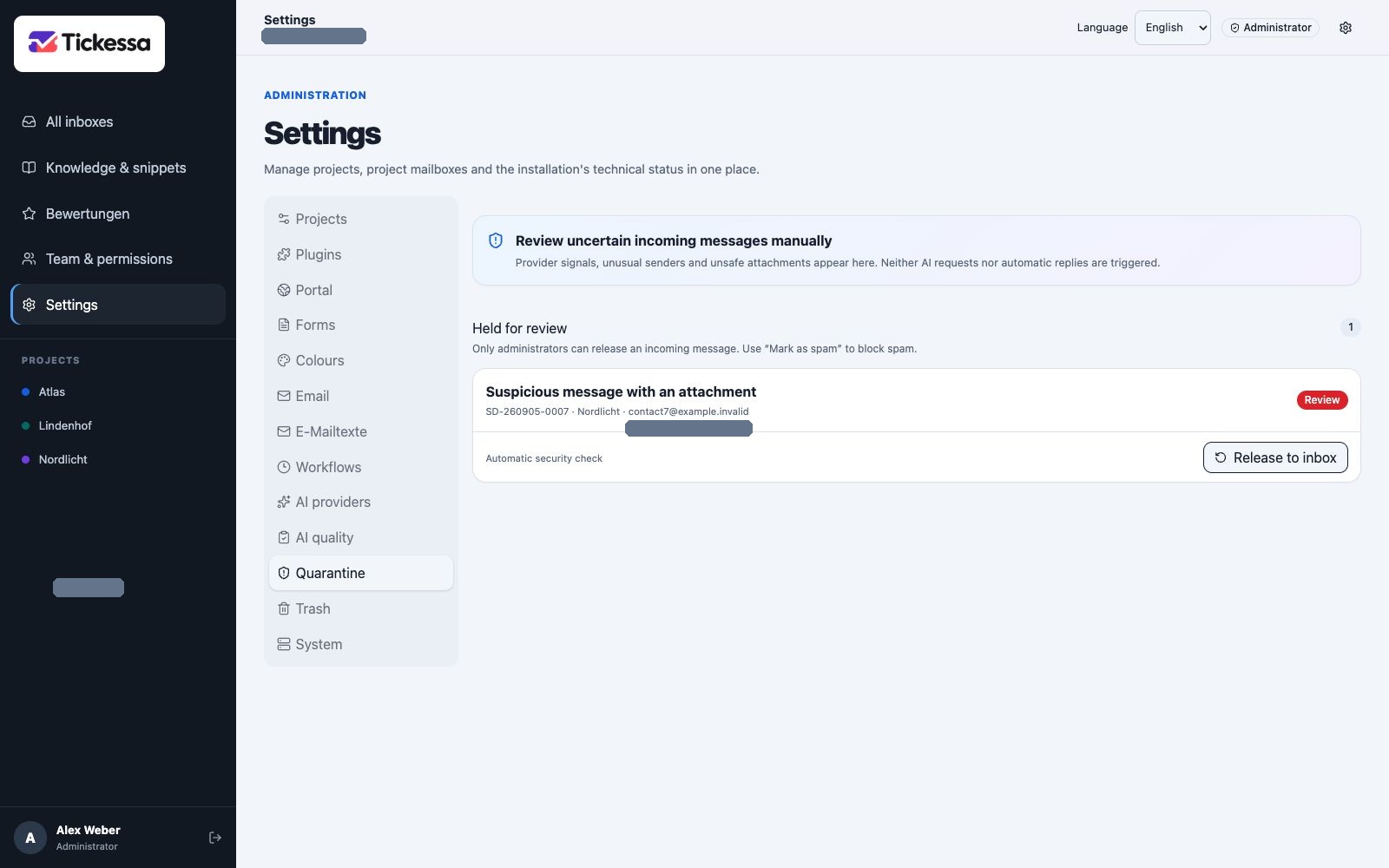Click the shield icon in review notice
Viewport: 1389px width, 868px height.
point(496,240)
